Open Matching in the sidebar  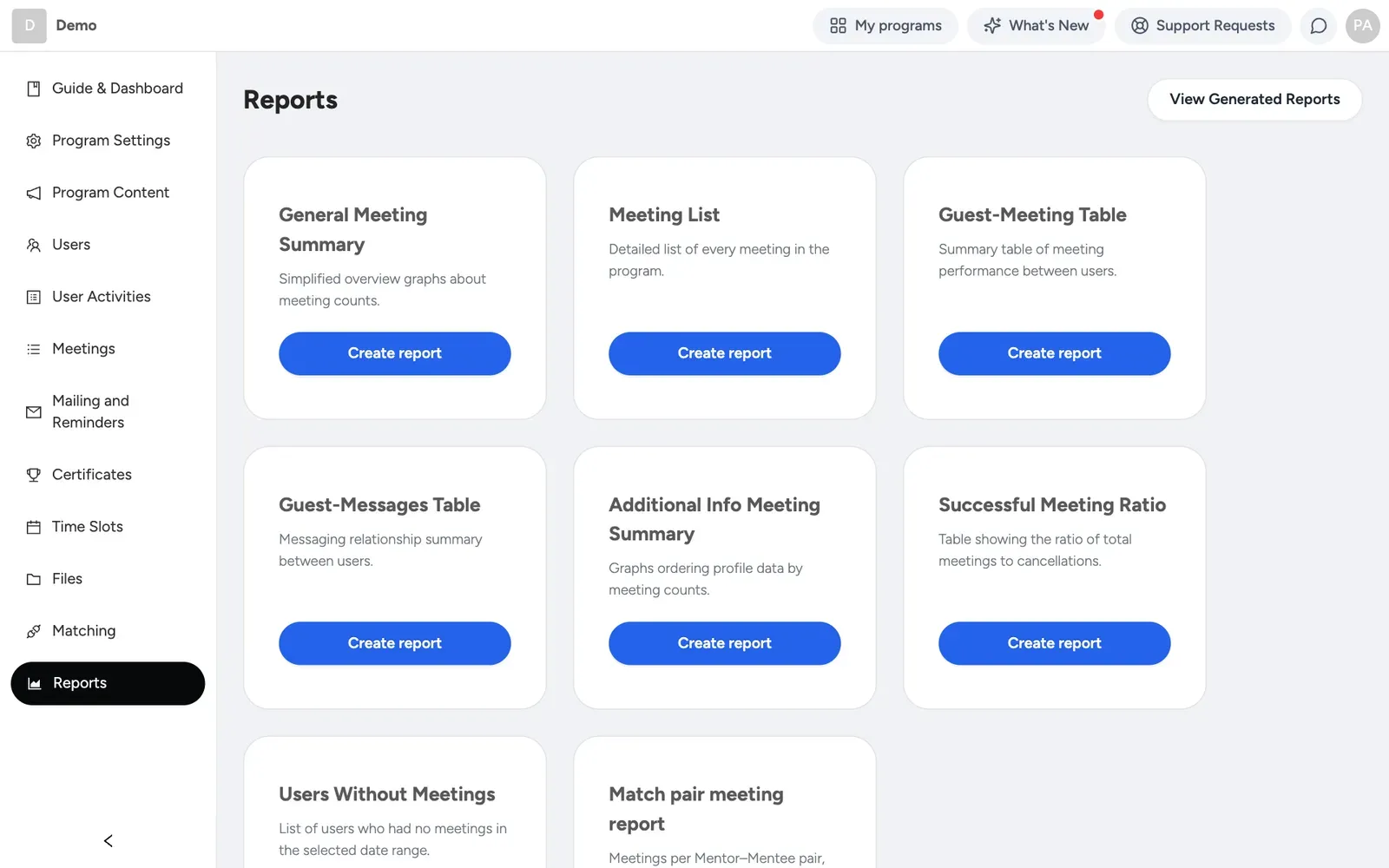click(x=108, y=631)
